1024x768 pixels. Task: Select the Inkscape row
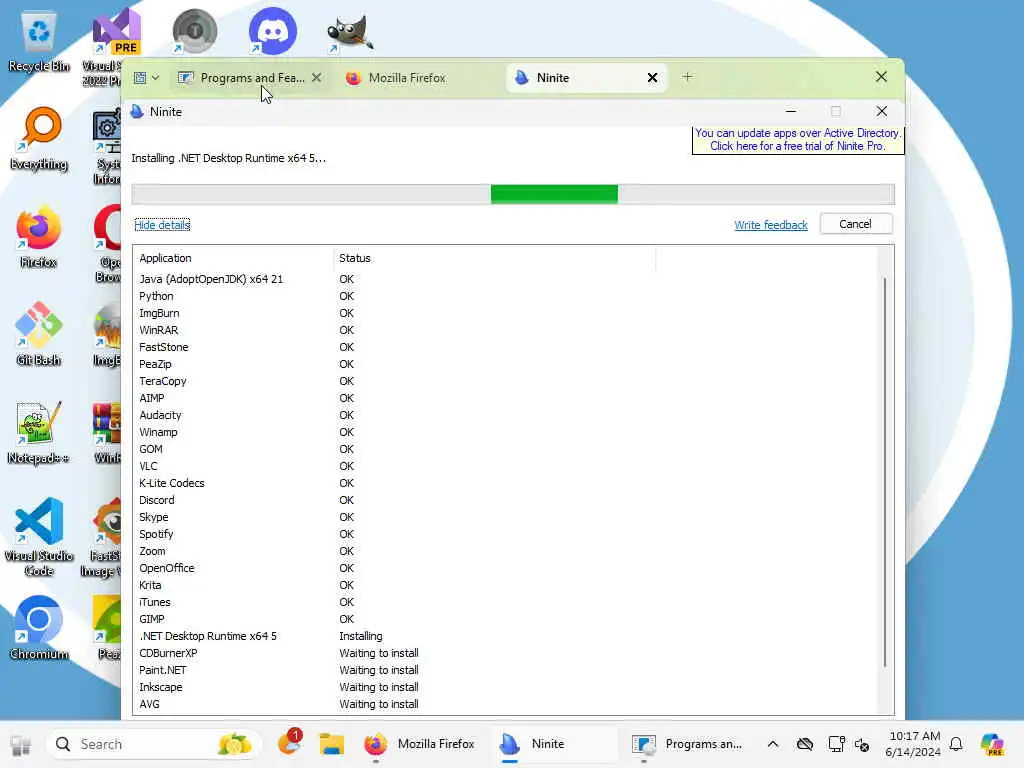click(505, 686)
